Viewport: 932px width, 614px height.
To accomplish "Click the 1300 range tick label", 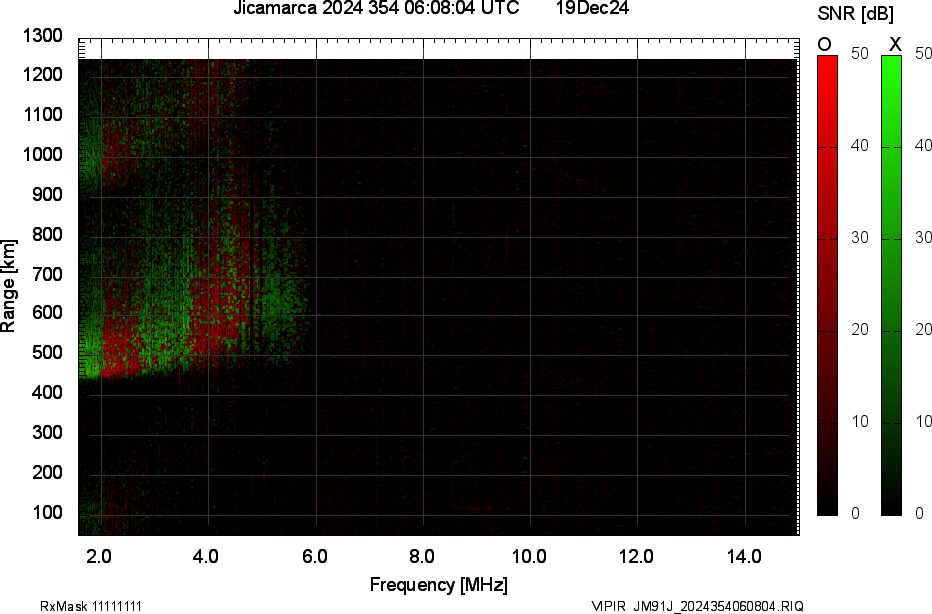I will (x=43, y=36).
